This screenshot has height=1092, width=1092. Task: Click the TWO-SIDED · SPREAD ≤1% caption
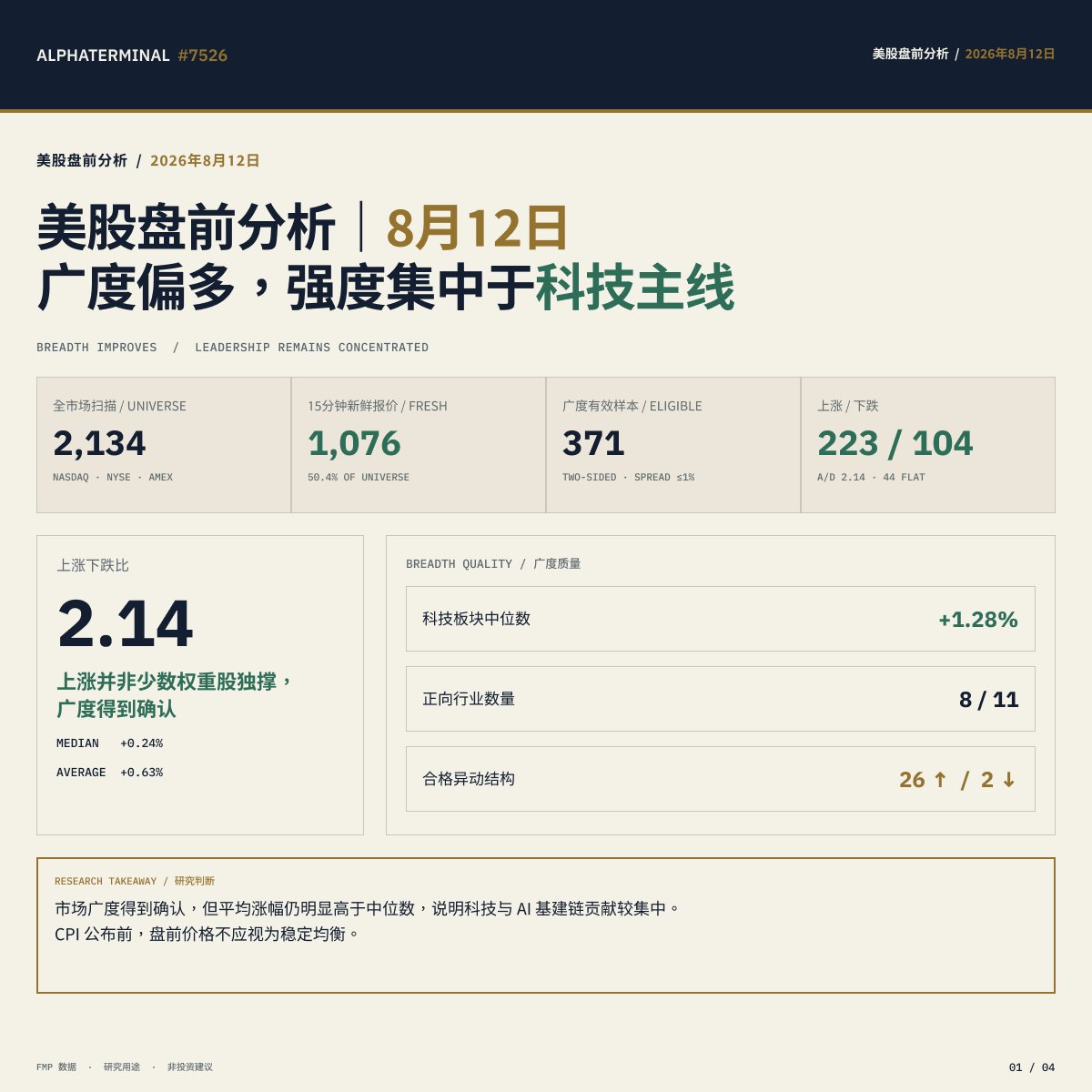click(628, 477)
